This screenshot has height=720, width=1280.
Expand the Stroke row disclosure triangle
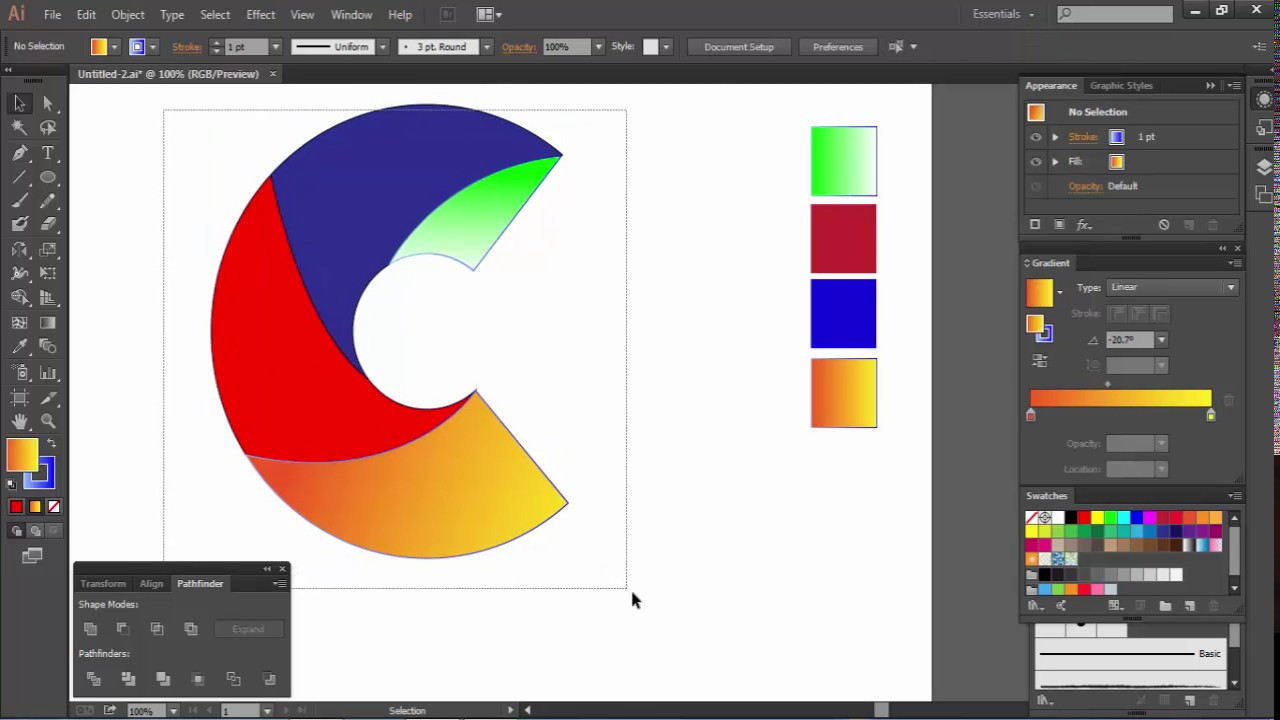(x=1055, y=137)
